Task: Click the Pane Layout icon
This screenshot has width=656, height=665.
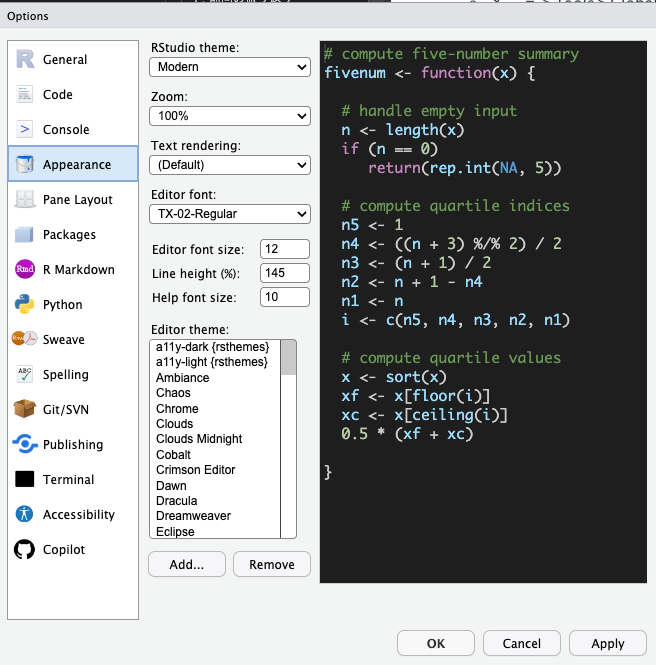Action: point(25,200)
